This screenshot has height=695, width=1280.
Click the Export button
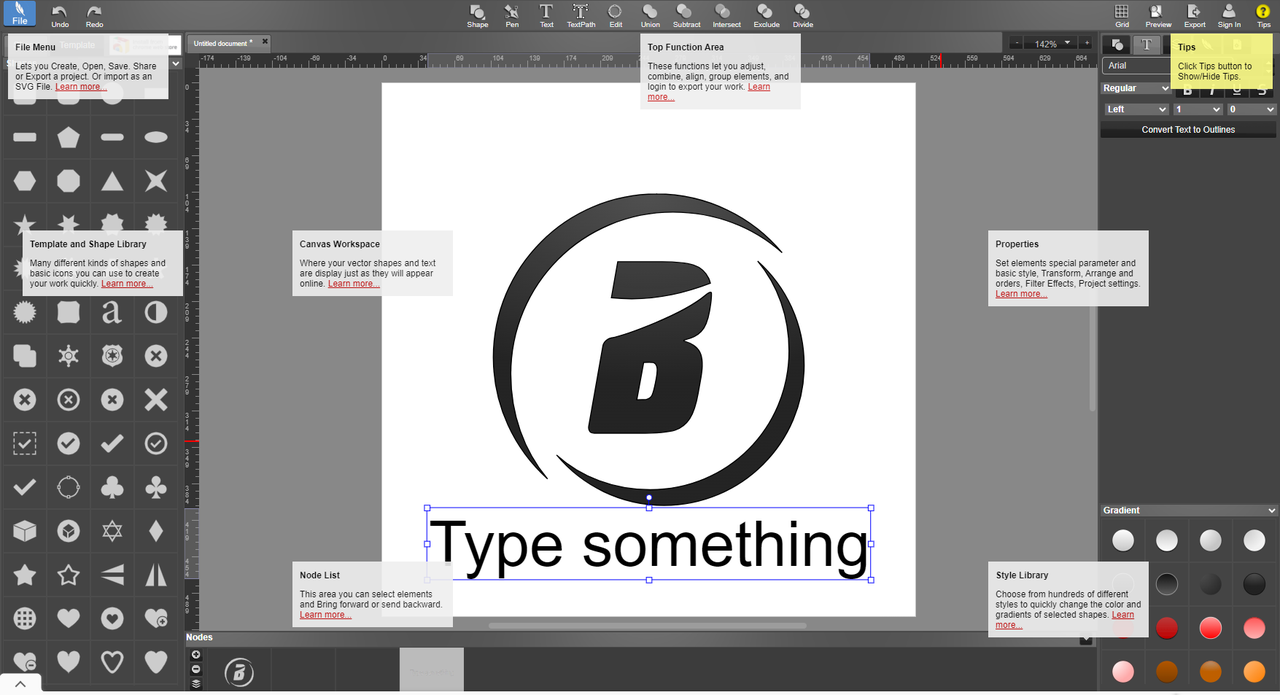1194,15
